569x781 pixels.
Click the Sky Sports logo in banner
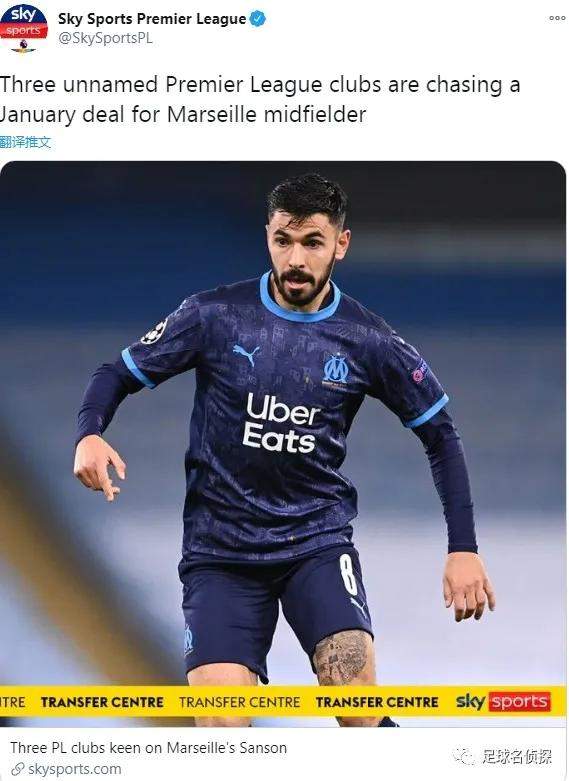point(503,702)
